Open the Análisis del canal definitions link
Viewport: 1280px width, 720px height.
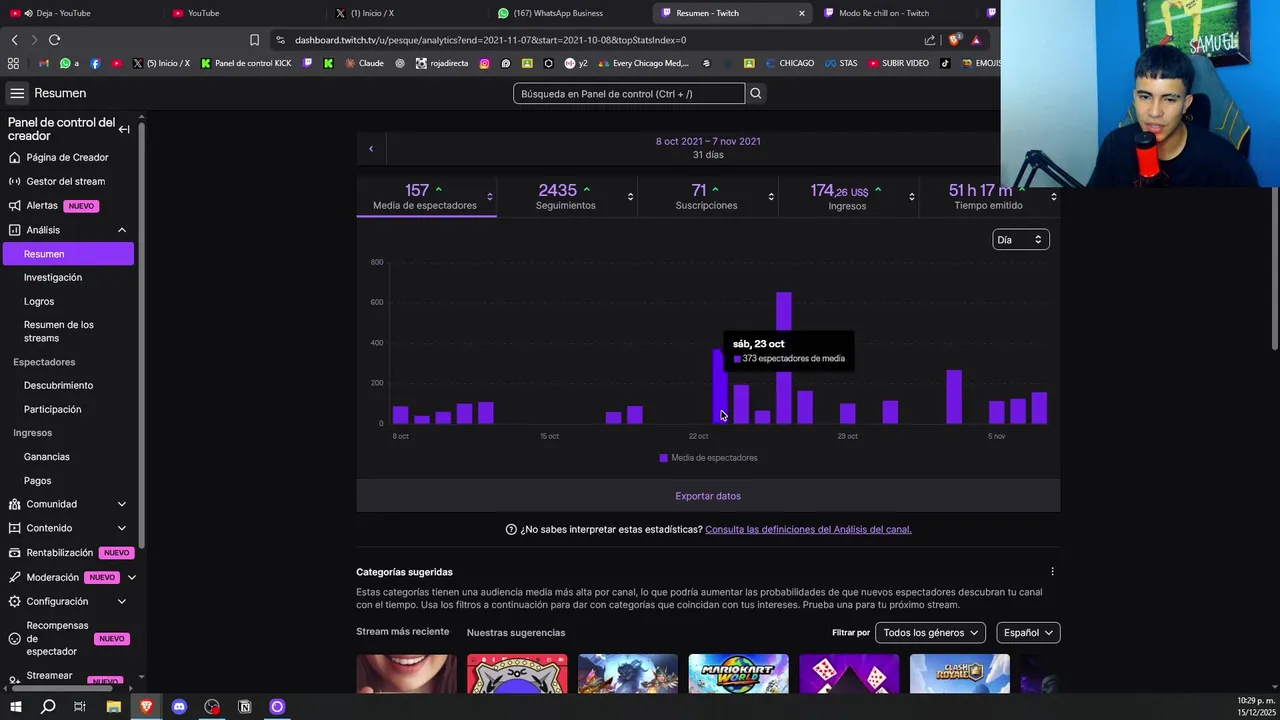click(808, 529)
